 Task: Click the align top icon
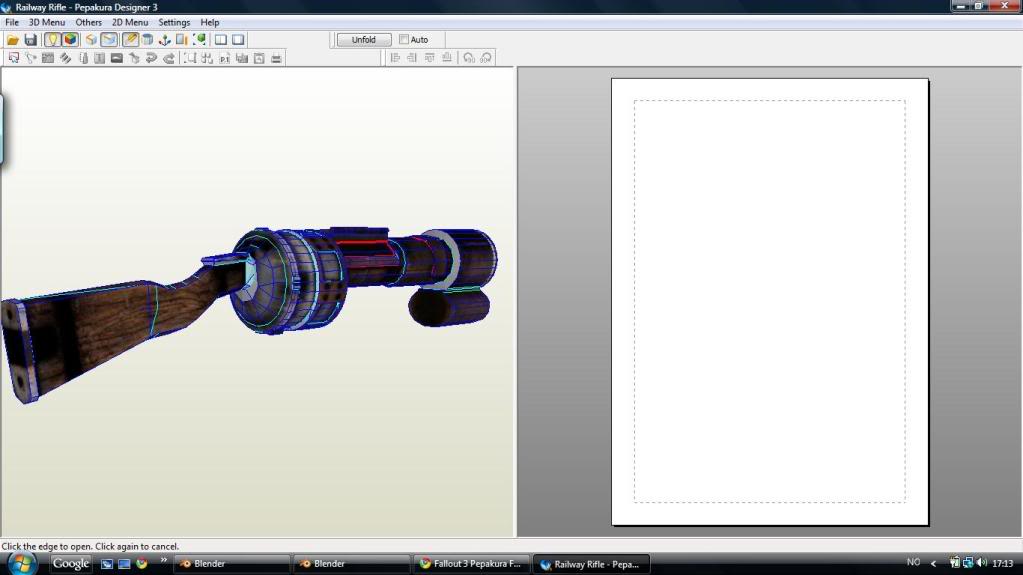pyautogui.click(x=429, y=58)
